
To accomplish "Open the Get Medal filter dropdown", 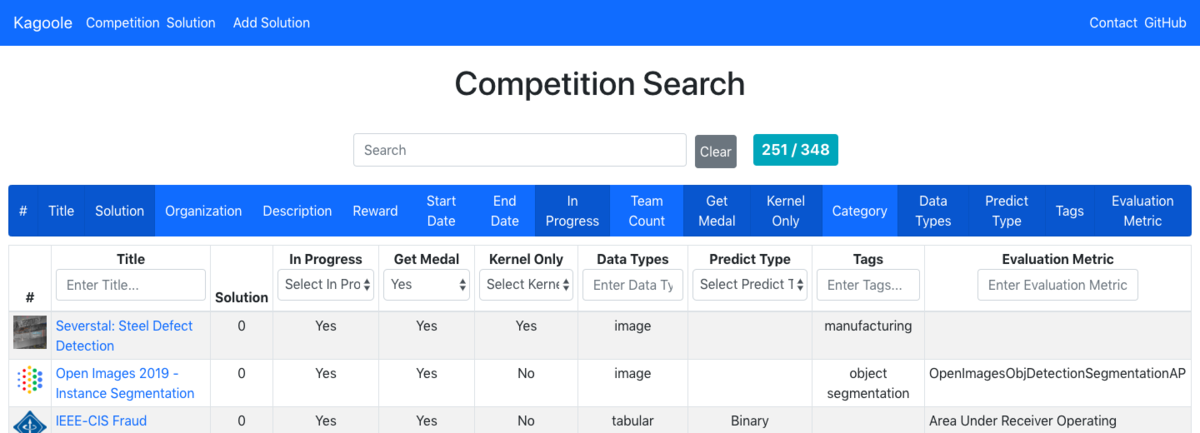I will tap(427, 285).
